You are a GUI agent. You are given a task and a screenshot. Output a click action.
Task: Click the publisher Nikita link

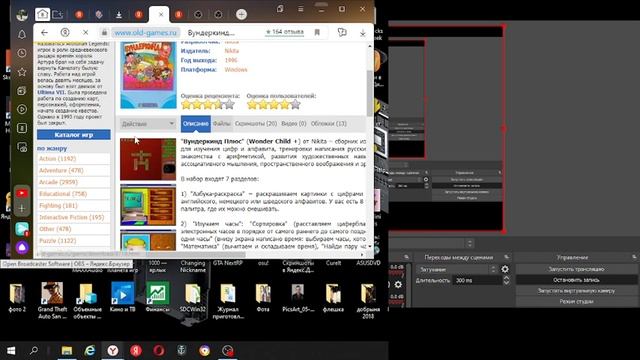(231, 51)
